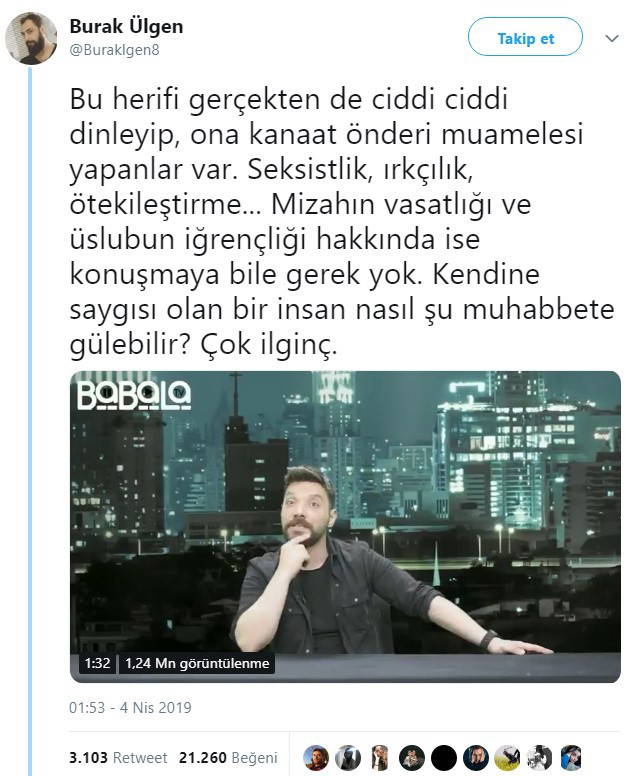Open third liker avatar in the row
Screen dimensions: 627x776
tap(380, 758)
